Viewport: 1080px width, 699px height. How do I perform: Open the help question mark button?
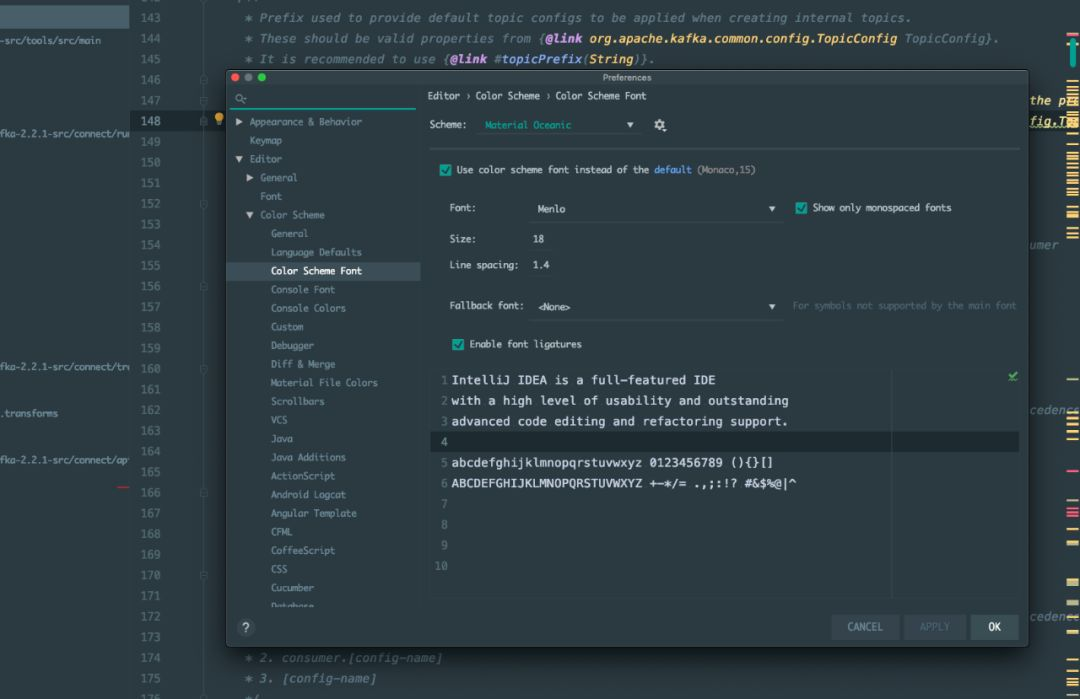(246, 627)
